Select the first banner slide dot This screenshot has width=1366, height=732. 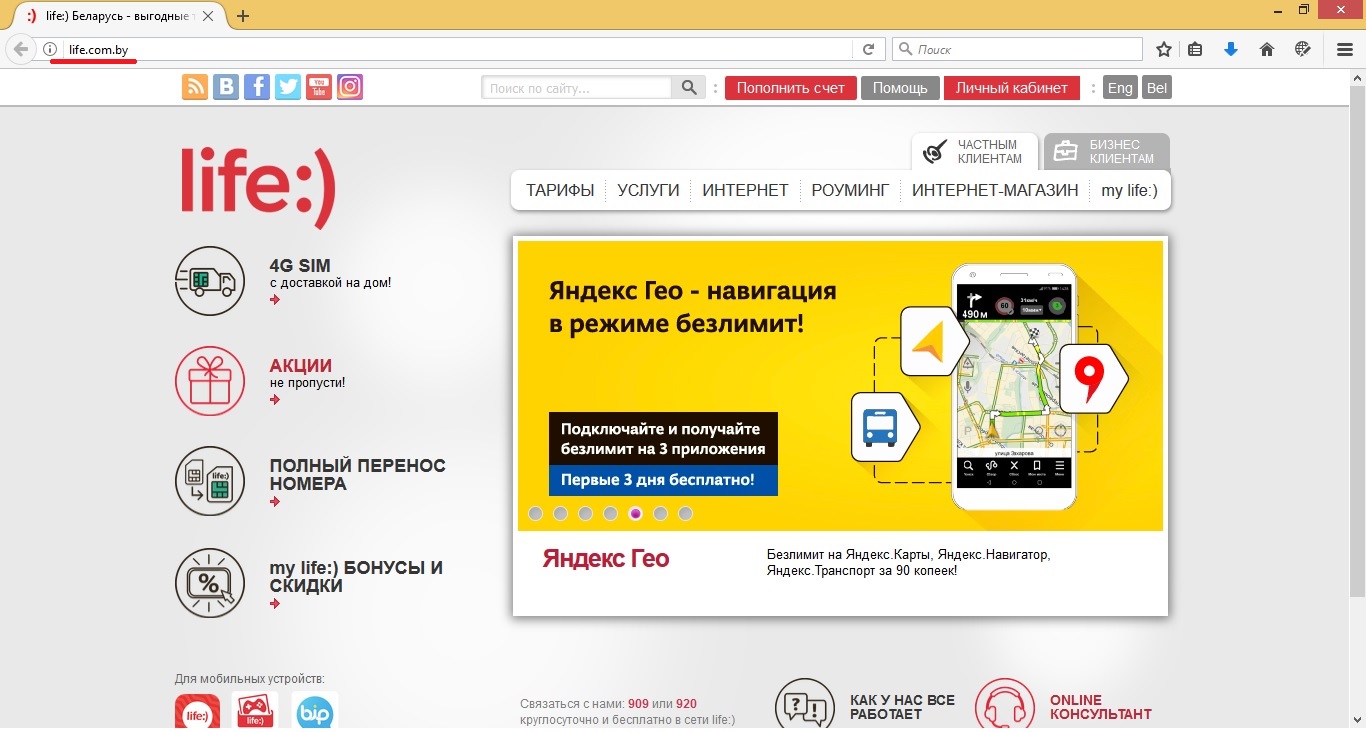(536, 514)
